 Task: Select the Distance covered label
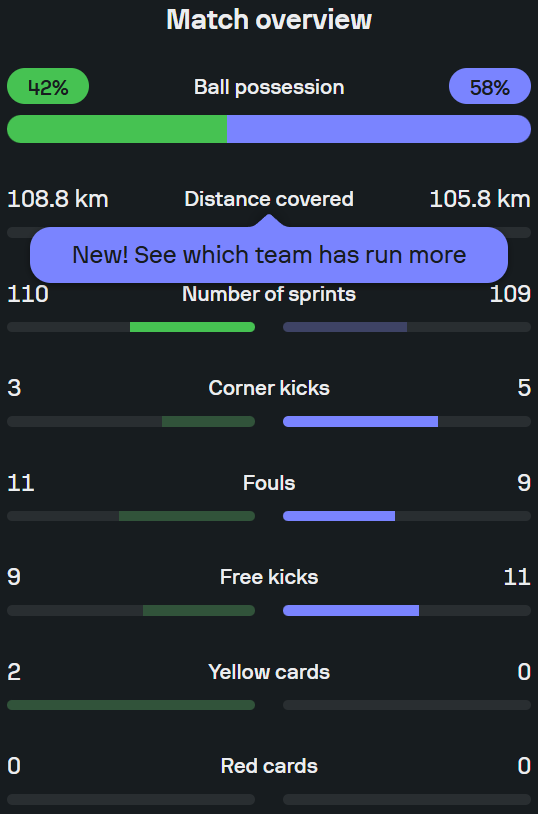[269, 199]
